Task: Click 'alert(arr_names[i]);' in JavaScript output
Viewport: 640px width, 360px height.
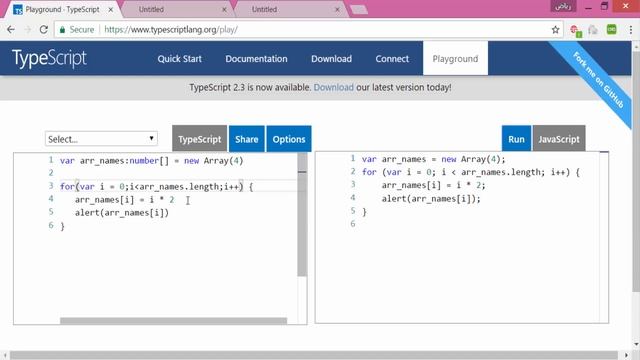Action: click(431, 198)
